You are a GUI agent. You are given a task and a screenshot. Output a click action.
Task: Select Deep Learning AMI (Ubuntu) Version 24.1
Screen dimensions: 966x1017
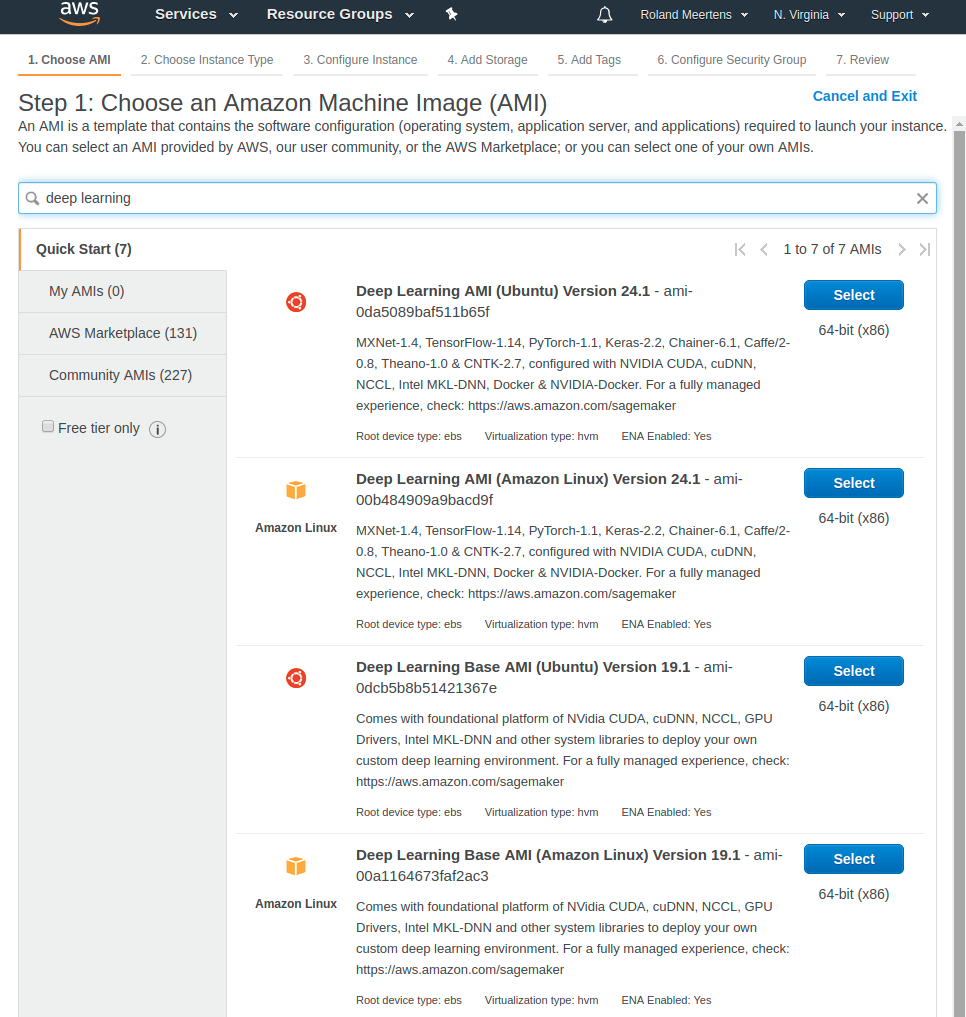click(853, 295)
